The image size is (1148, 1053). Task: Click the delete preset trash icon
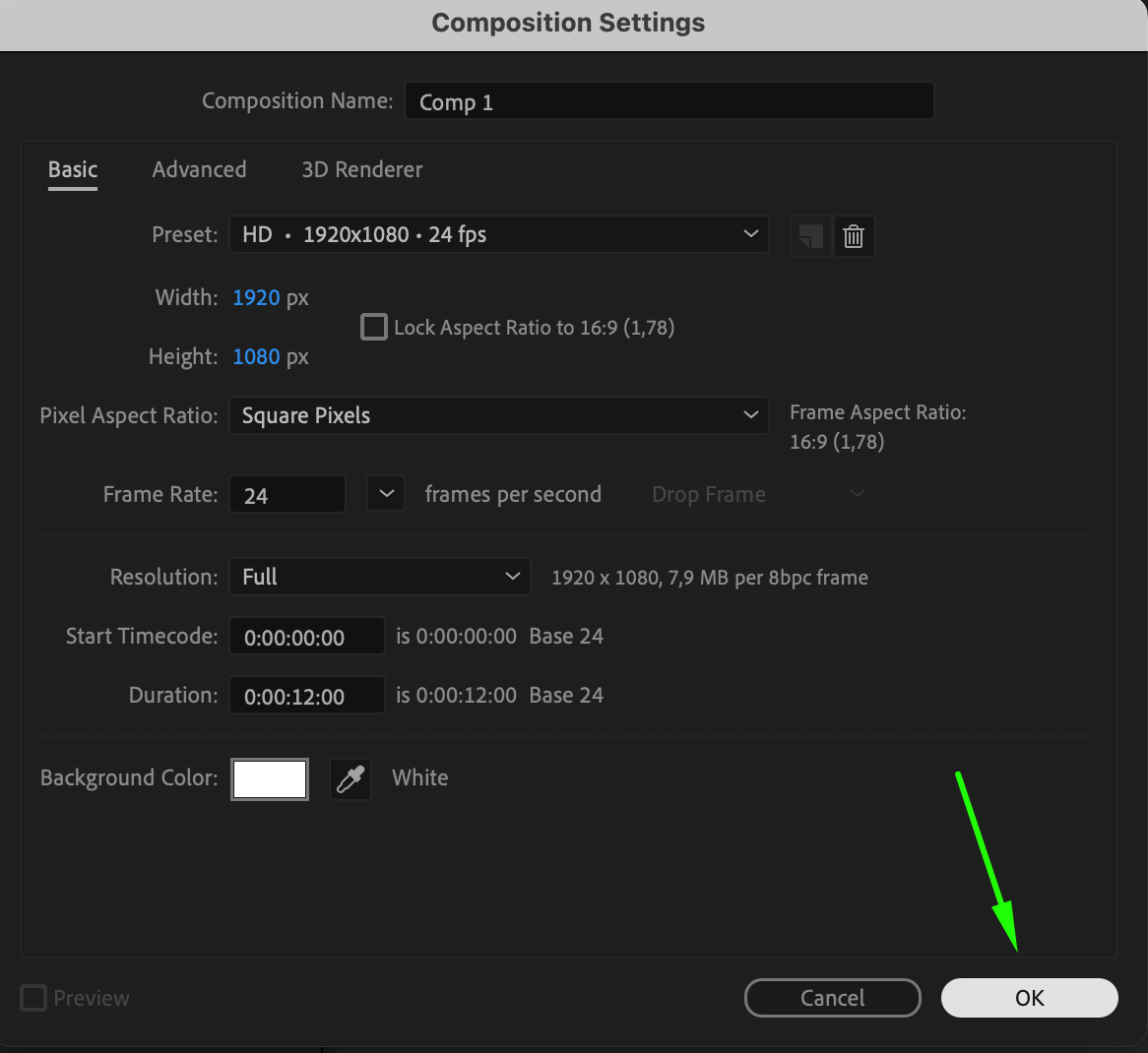pos(854,236)
